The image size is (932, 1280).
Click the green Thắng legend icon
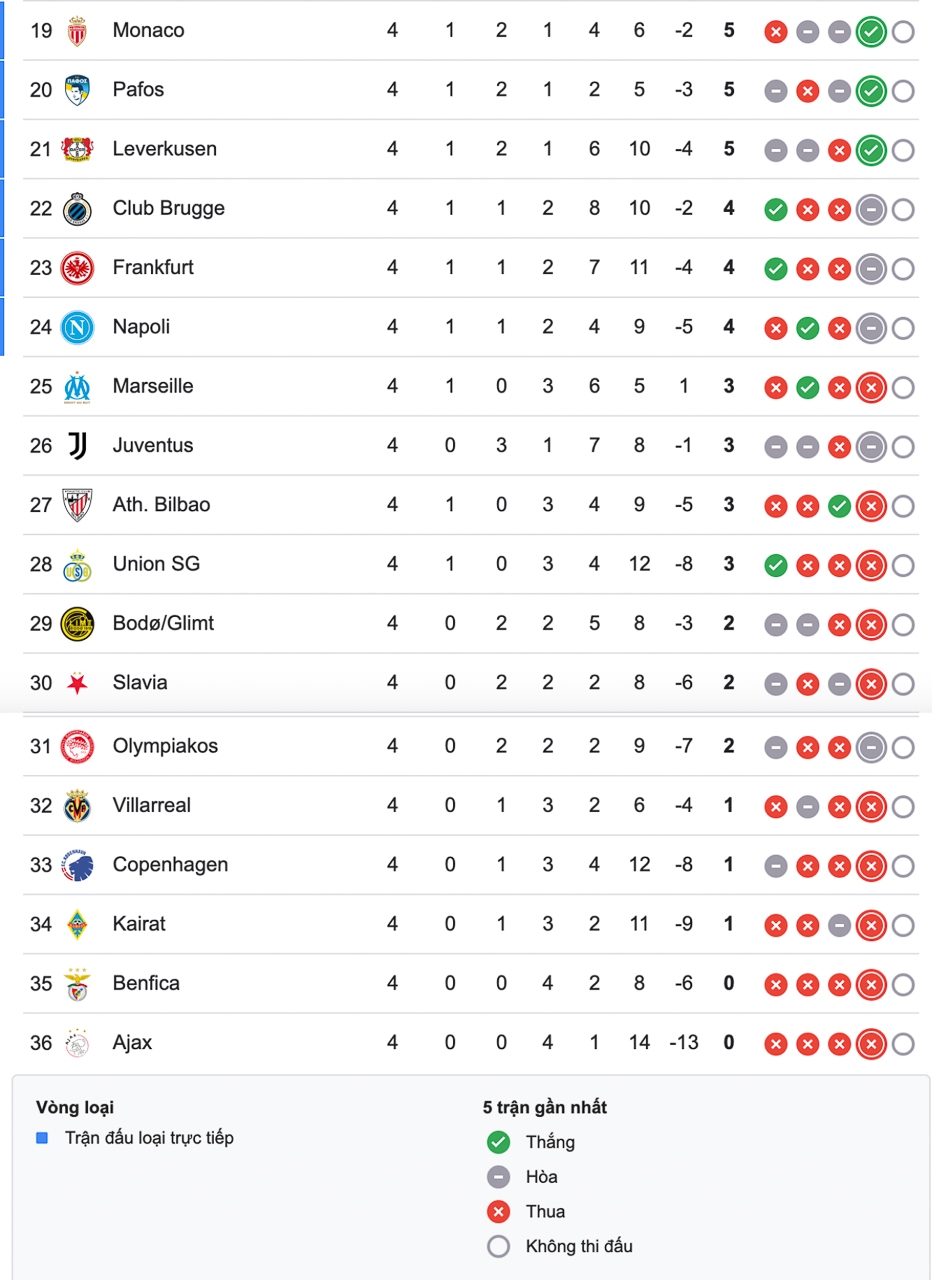(497, 1142)
